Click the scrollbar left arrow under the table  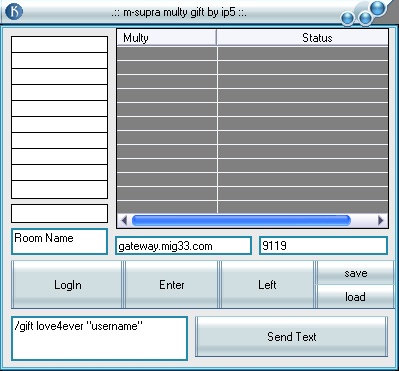124,220
